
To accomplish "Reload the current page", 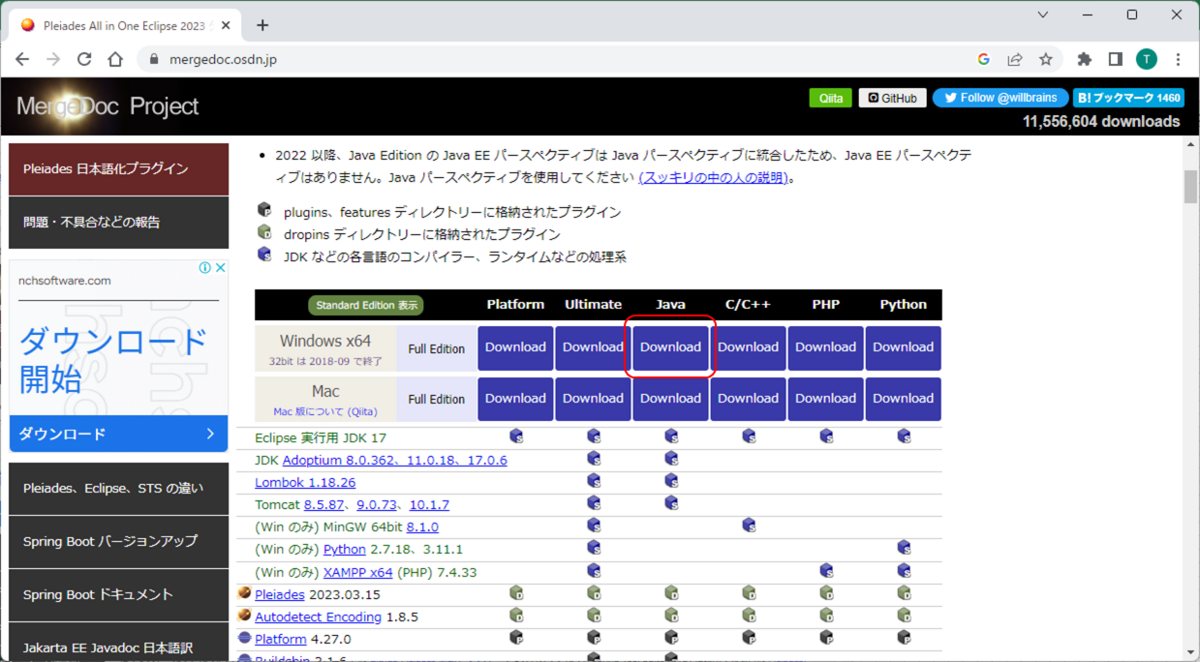I will [x=84, y=59].
